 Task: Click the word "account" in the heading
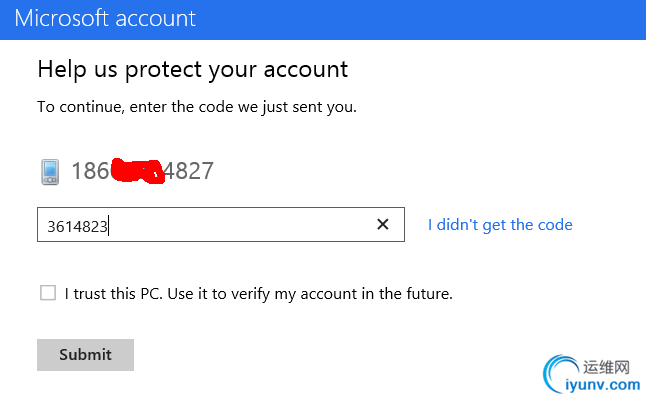[x=302, y=69]
